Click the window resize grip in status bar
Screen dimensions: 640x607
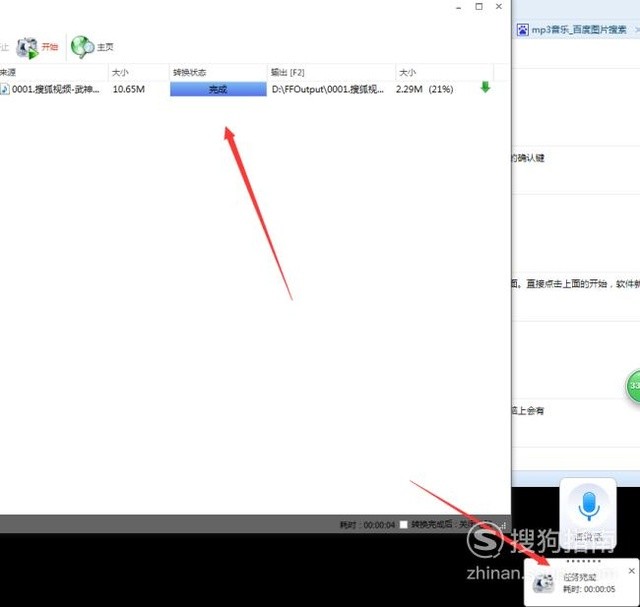point(503,525)
